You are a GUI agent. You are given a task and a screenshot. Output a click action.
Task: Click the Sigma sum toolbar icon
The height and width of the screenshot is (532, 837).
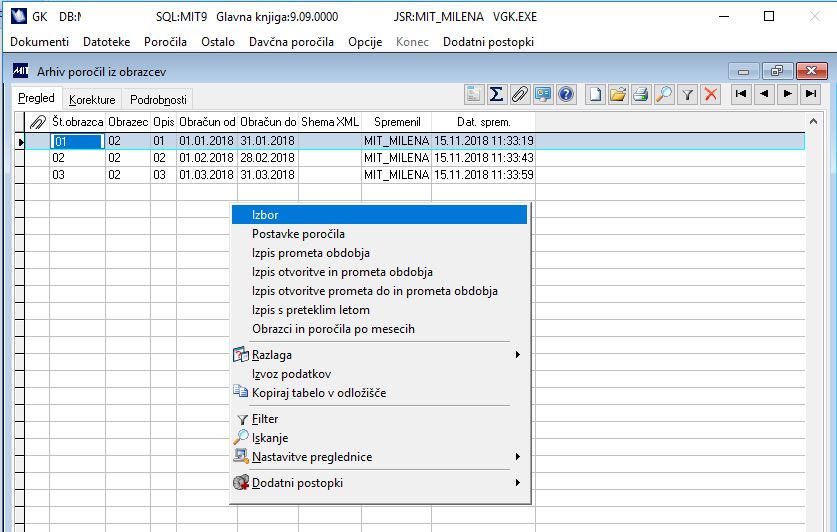pyautogui.click(x=496, y=95)
